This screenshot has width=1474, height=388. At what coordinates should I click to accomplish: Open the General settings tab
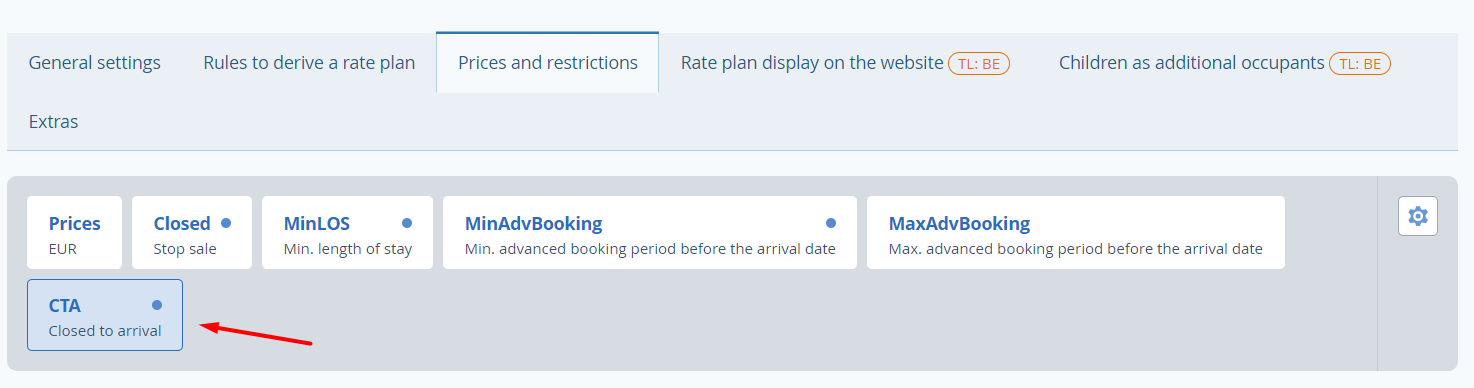(95, 63)
